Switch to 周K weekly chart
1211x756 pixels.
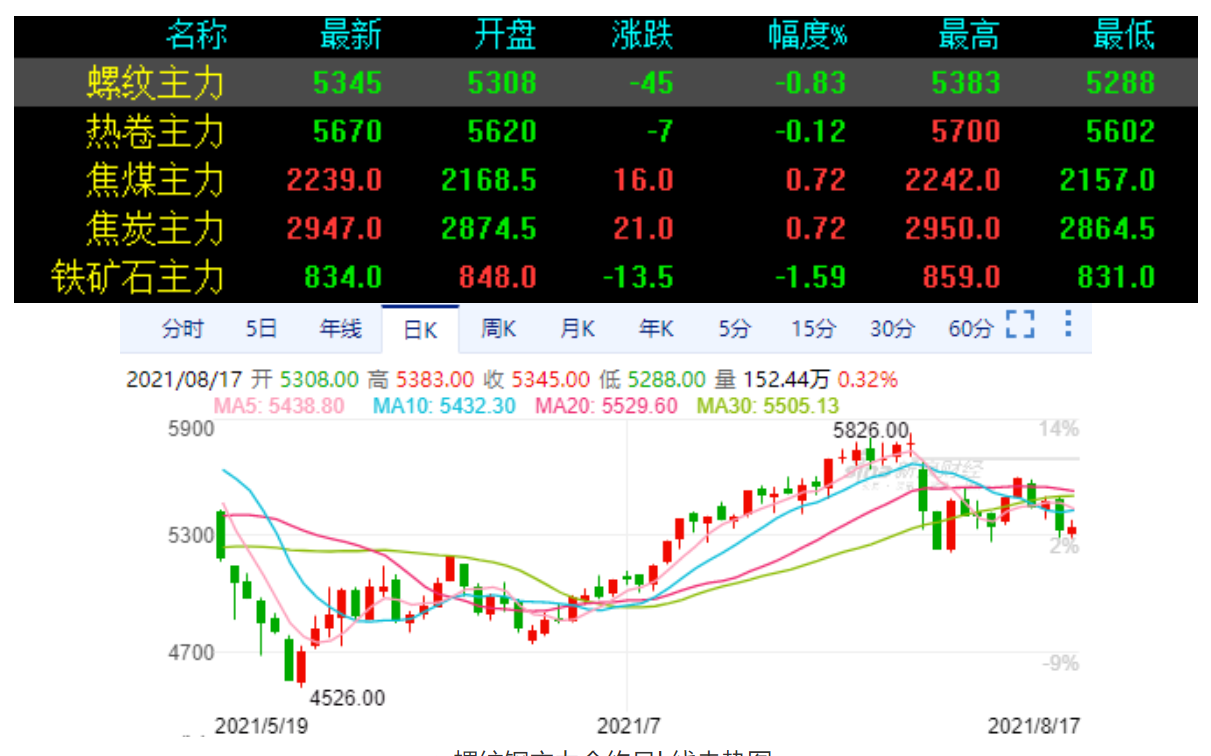point(498,329)
